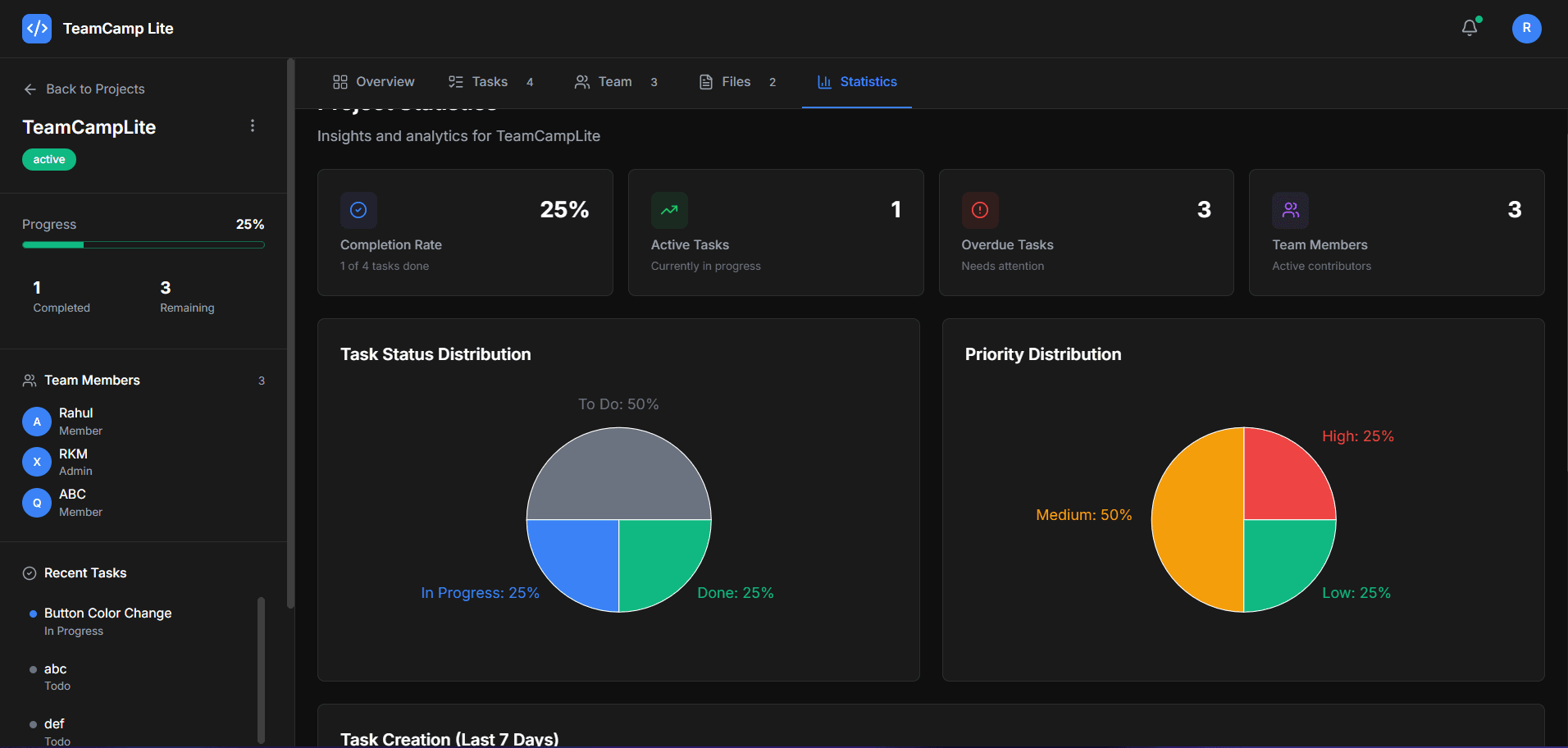Click the green Low priority pie slice
The width and height of the screenshot is (1568, 748).
coord(1283,559)
